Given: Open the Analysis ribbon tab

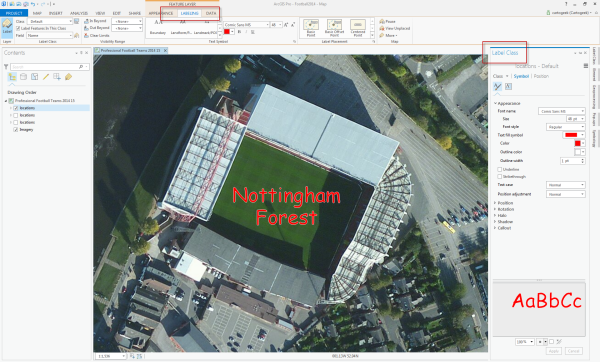Looking at the screenshot, I should [79, 13].
